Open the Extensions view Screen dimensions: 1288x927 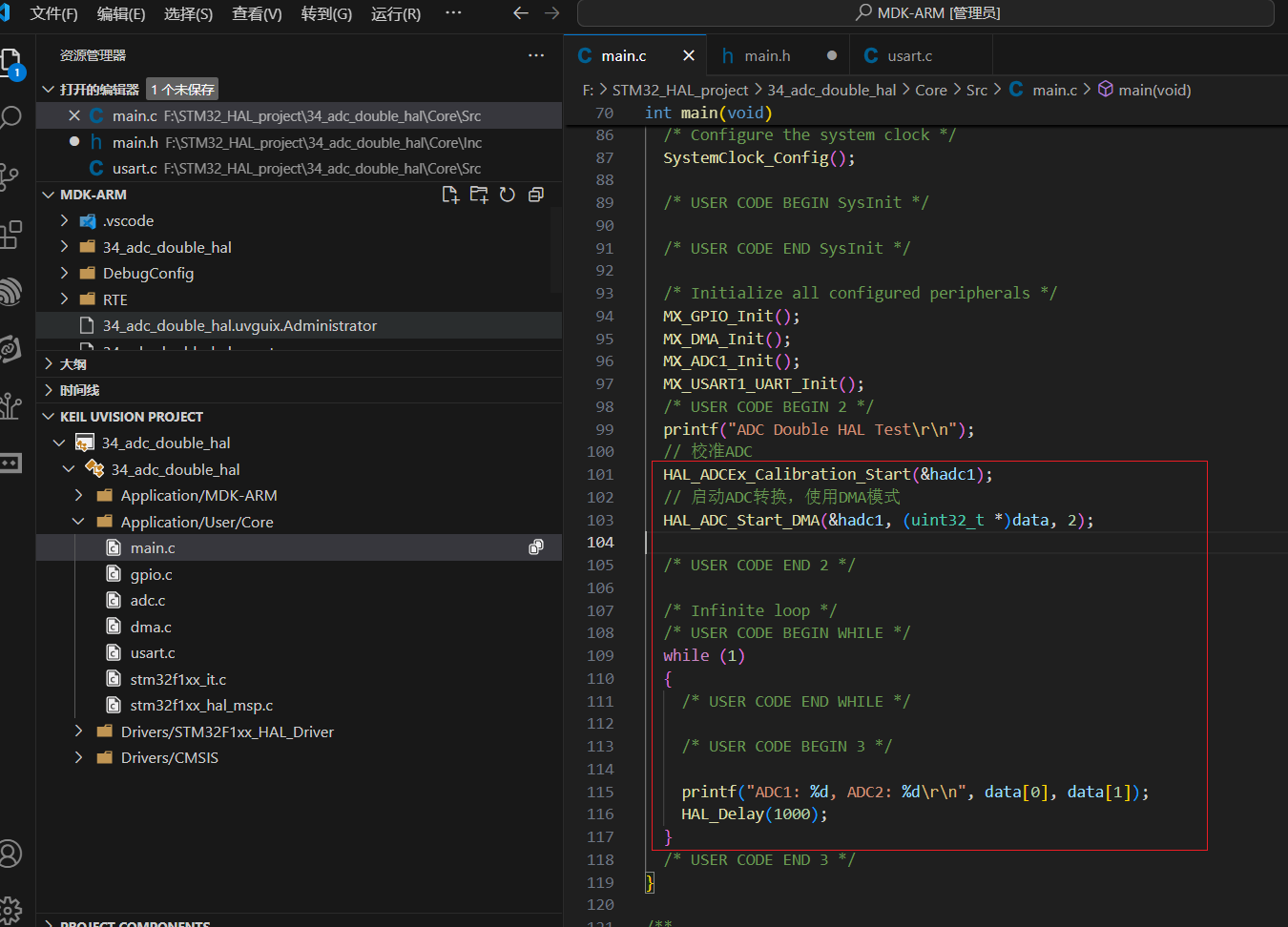(x=10, y=234)
